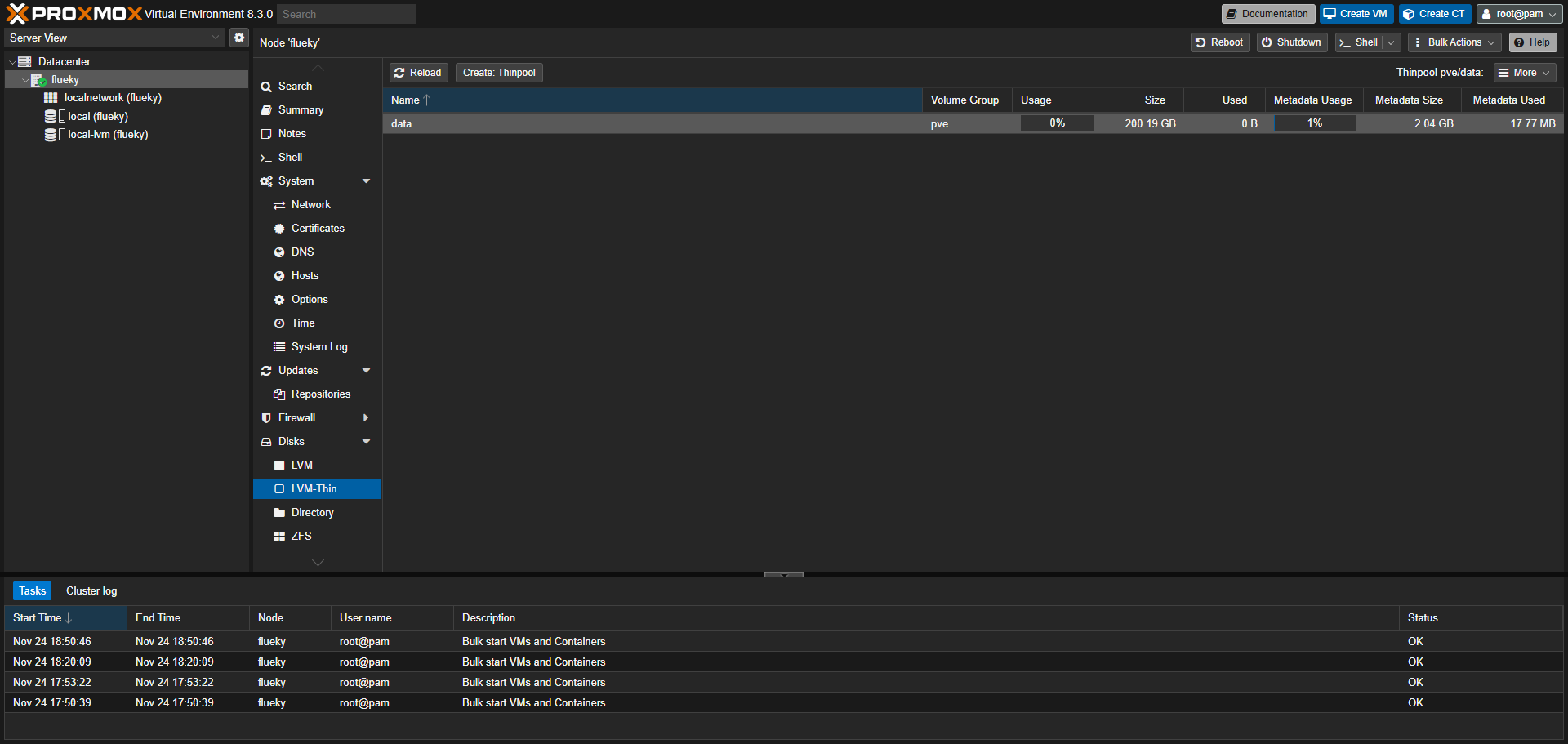
Task: Expand the Firewall submenu arrow
Action: [366, 418]
